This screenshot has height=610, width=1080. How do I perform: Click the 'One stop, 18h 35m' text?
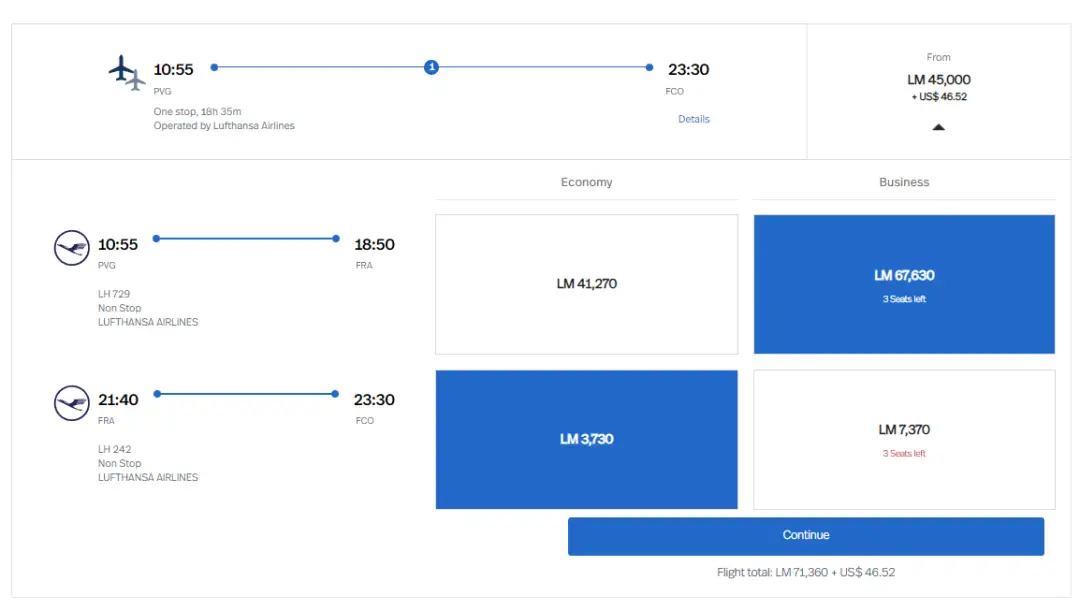[197, 112]
